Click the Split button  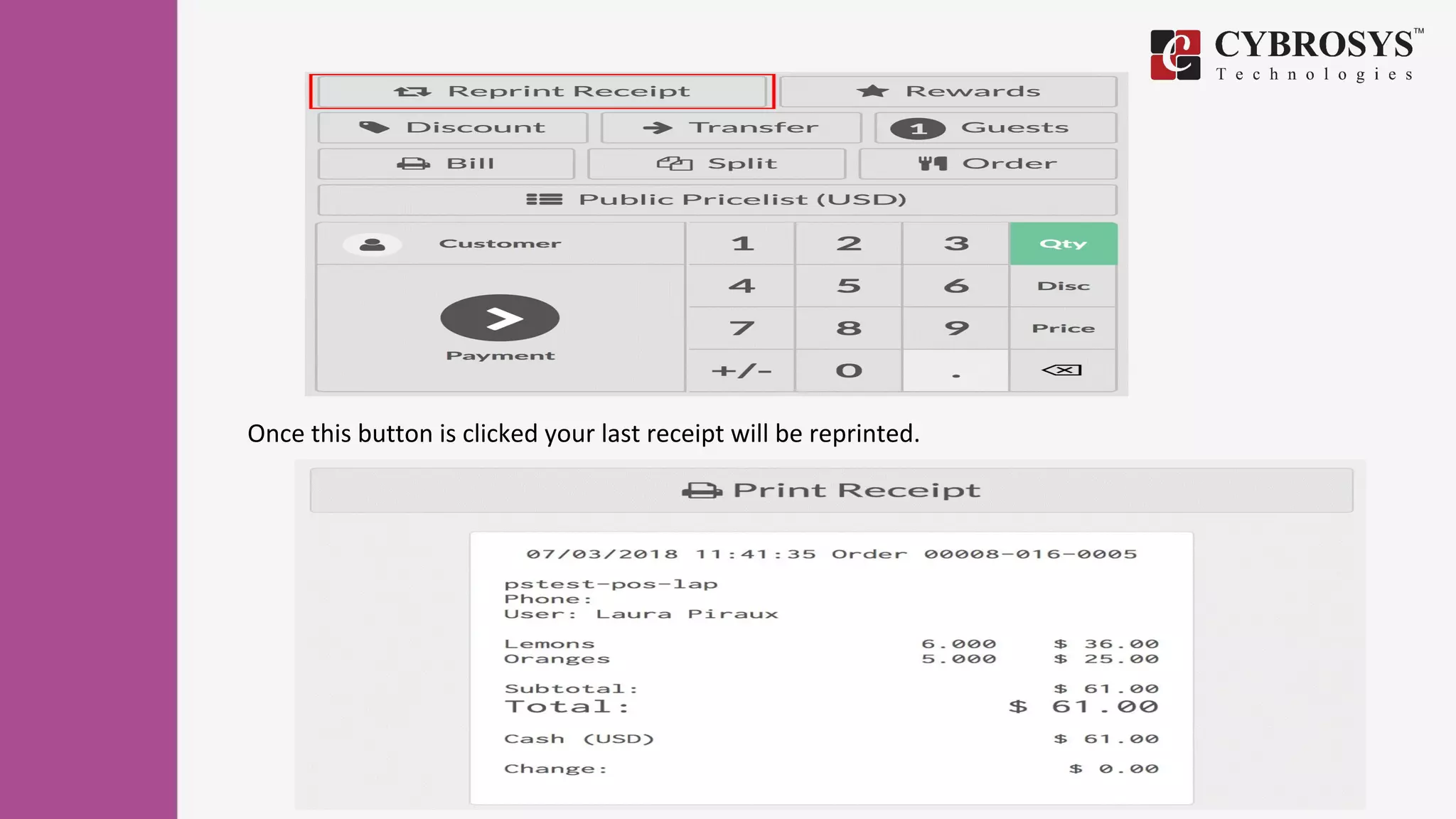pyautogui.click(x=717, y=164)
